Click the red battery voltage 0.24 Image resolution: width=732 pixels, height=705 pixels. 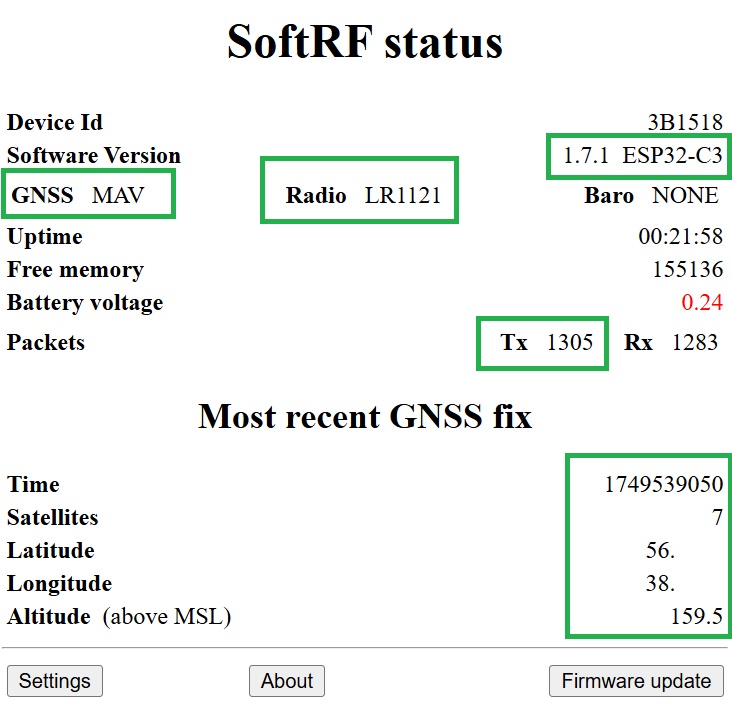coord(702,302)
